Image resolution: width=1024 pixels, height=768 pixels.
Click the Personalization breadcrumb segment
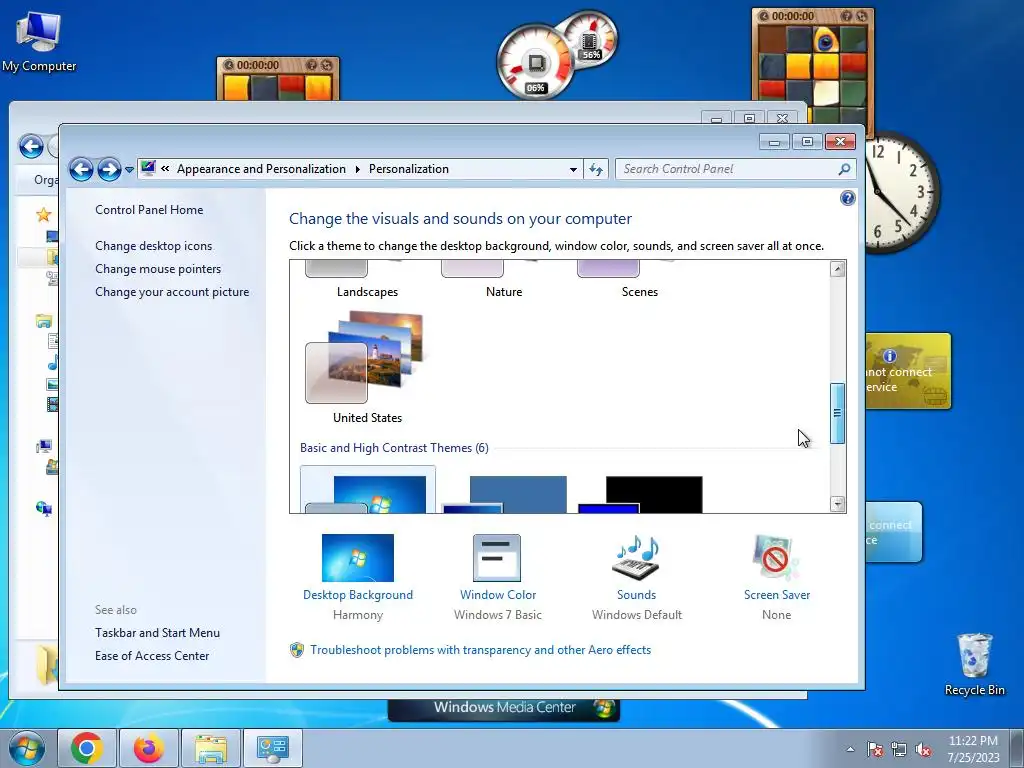pos(409,169)
